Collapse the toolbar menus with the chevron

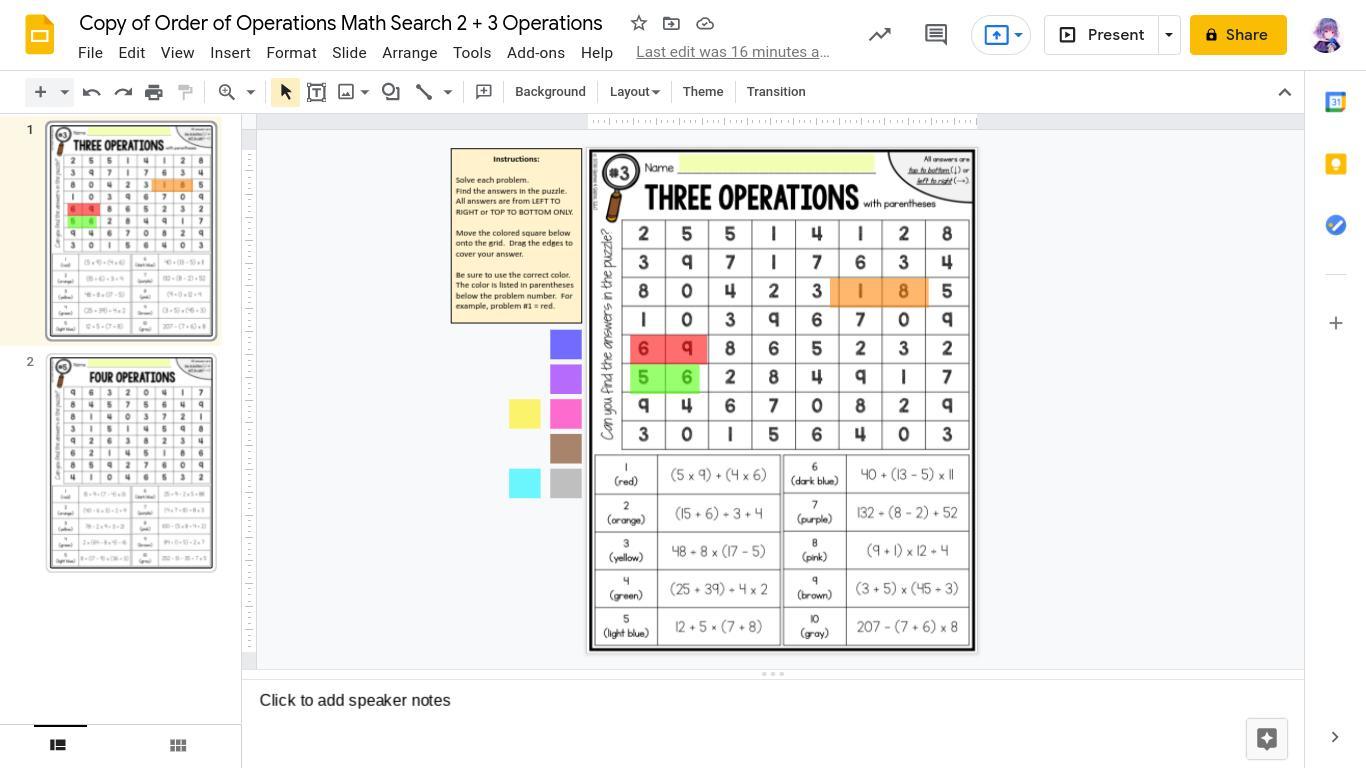pyautogui.click(x=1285, y=92)
